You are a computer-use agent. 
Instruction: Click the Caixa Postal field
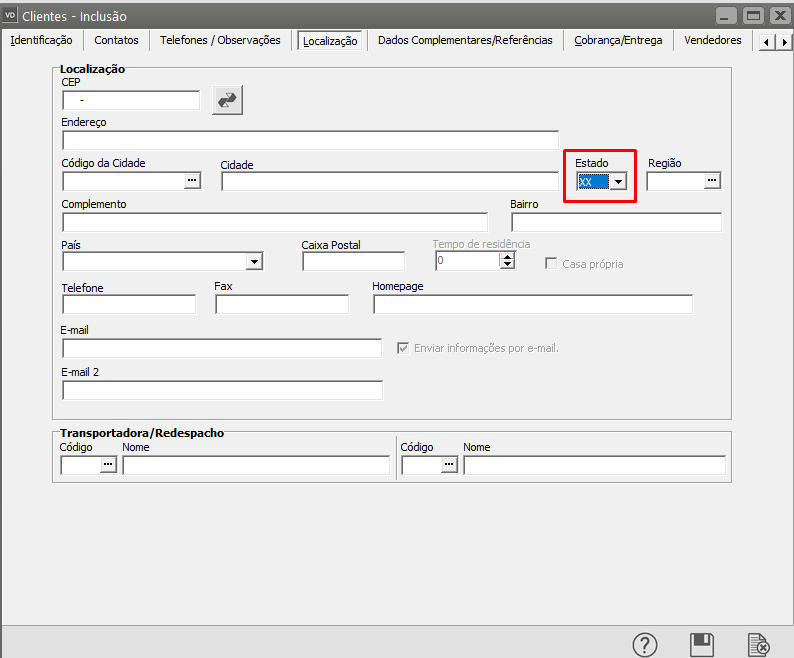tap(353, 261)
